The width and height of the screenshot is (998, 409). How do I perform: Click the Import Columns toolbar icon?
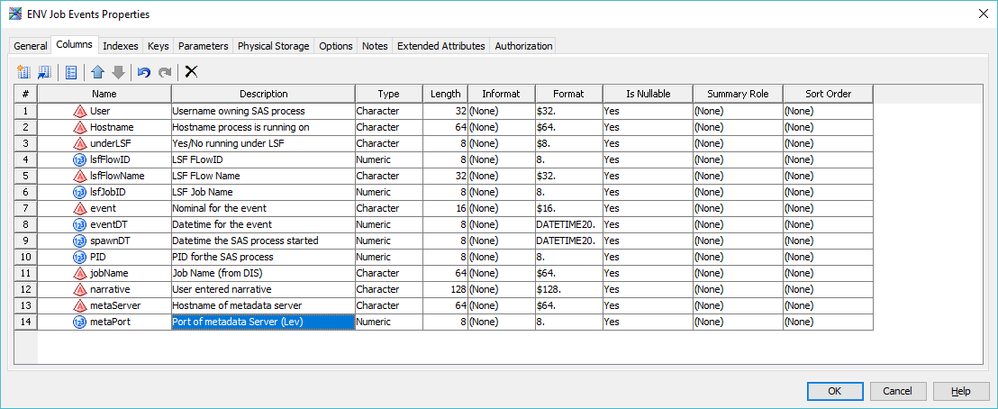(44, 72)
